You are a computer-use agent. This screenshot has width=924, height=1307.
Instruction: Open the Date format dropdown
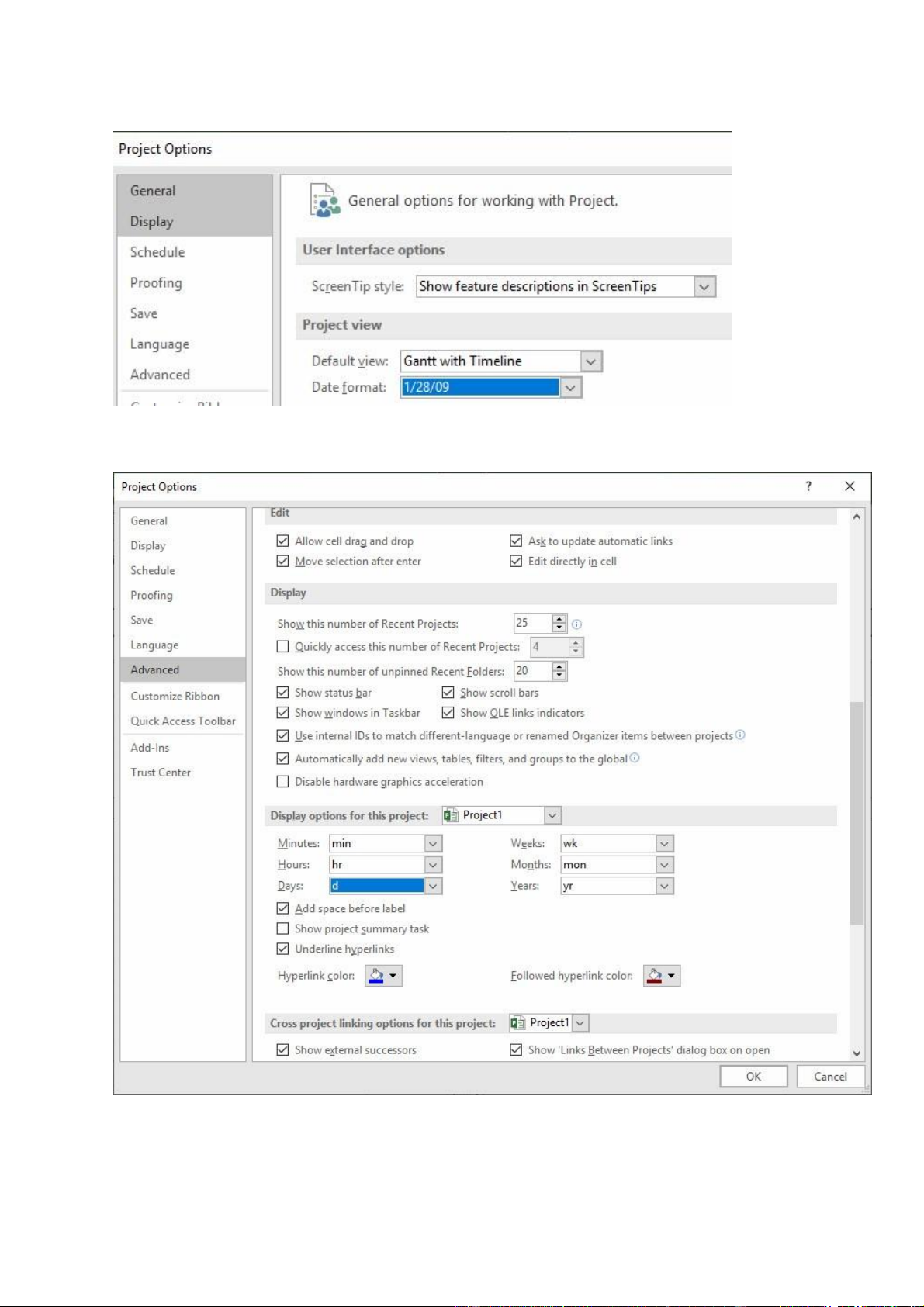click(570, 387)
